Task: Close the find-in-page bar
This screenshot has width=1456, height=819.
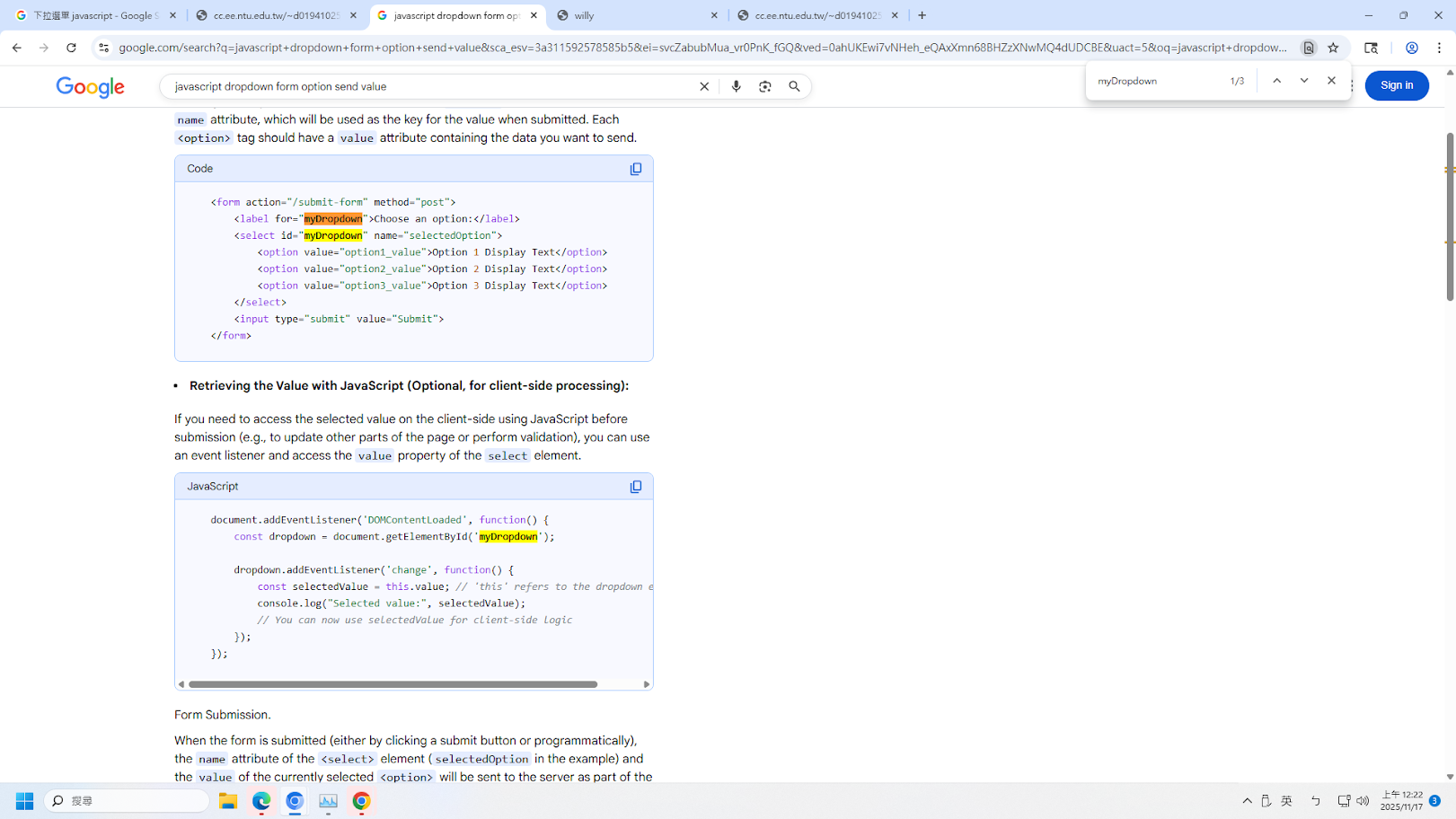Action: click(1331, 81)
